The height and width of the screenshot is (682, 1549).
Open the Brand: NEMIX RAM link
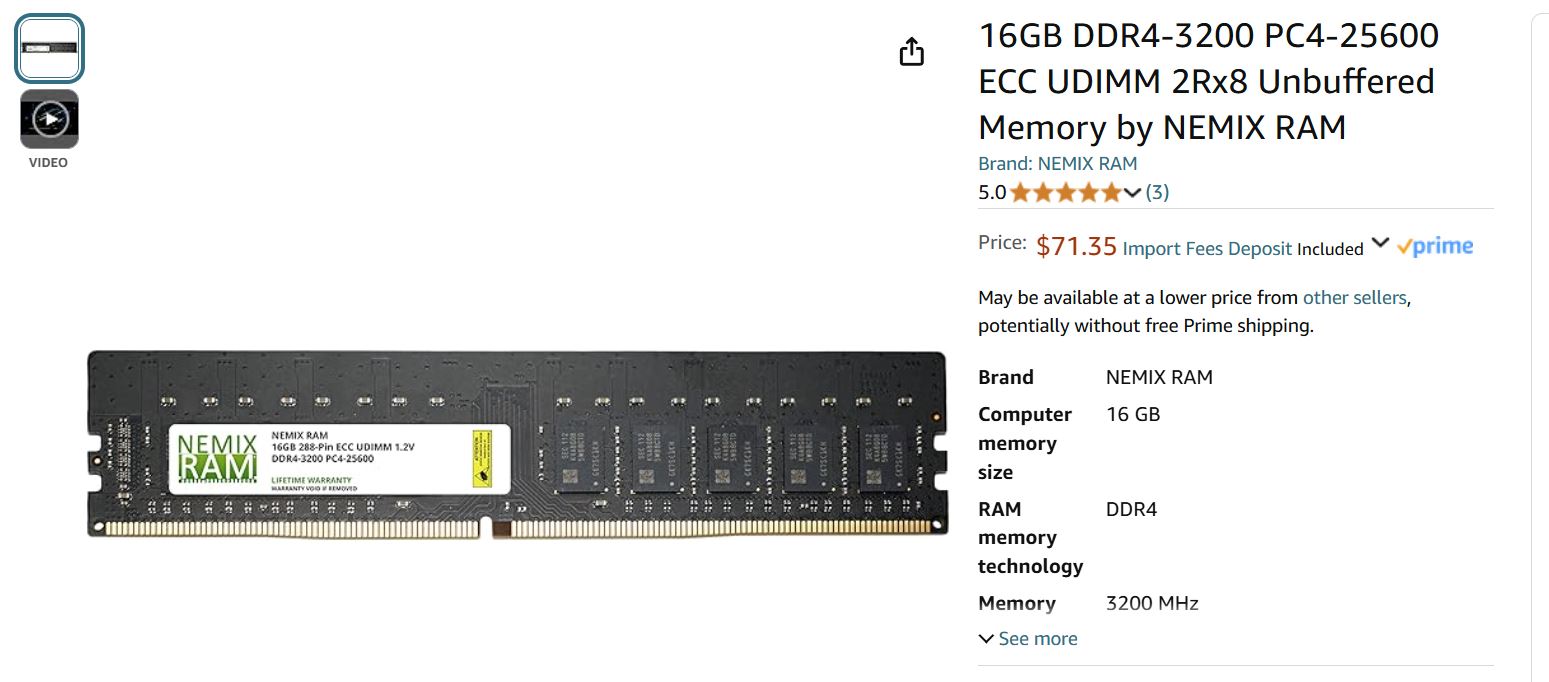1057,164
